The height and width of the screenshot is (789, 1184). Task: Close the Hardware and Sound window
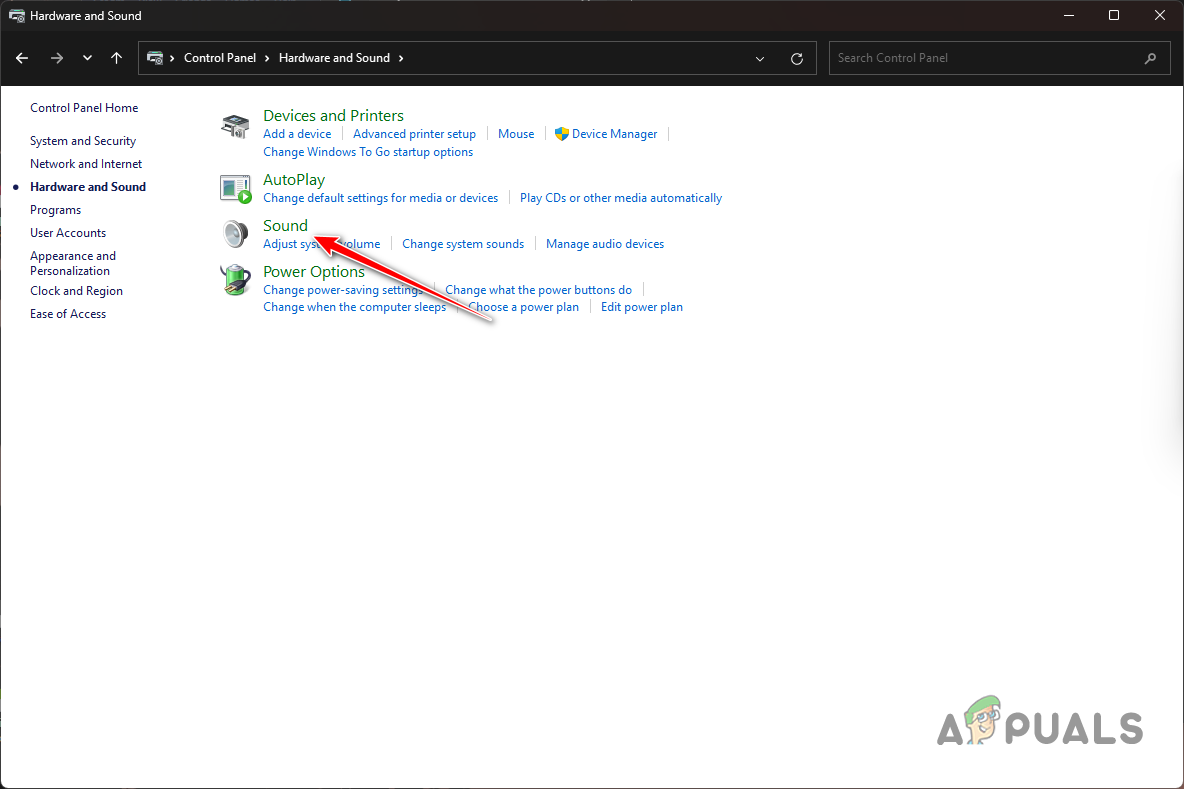(x=1160, y=16)
